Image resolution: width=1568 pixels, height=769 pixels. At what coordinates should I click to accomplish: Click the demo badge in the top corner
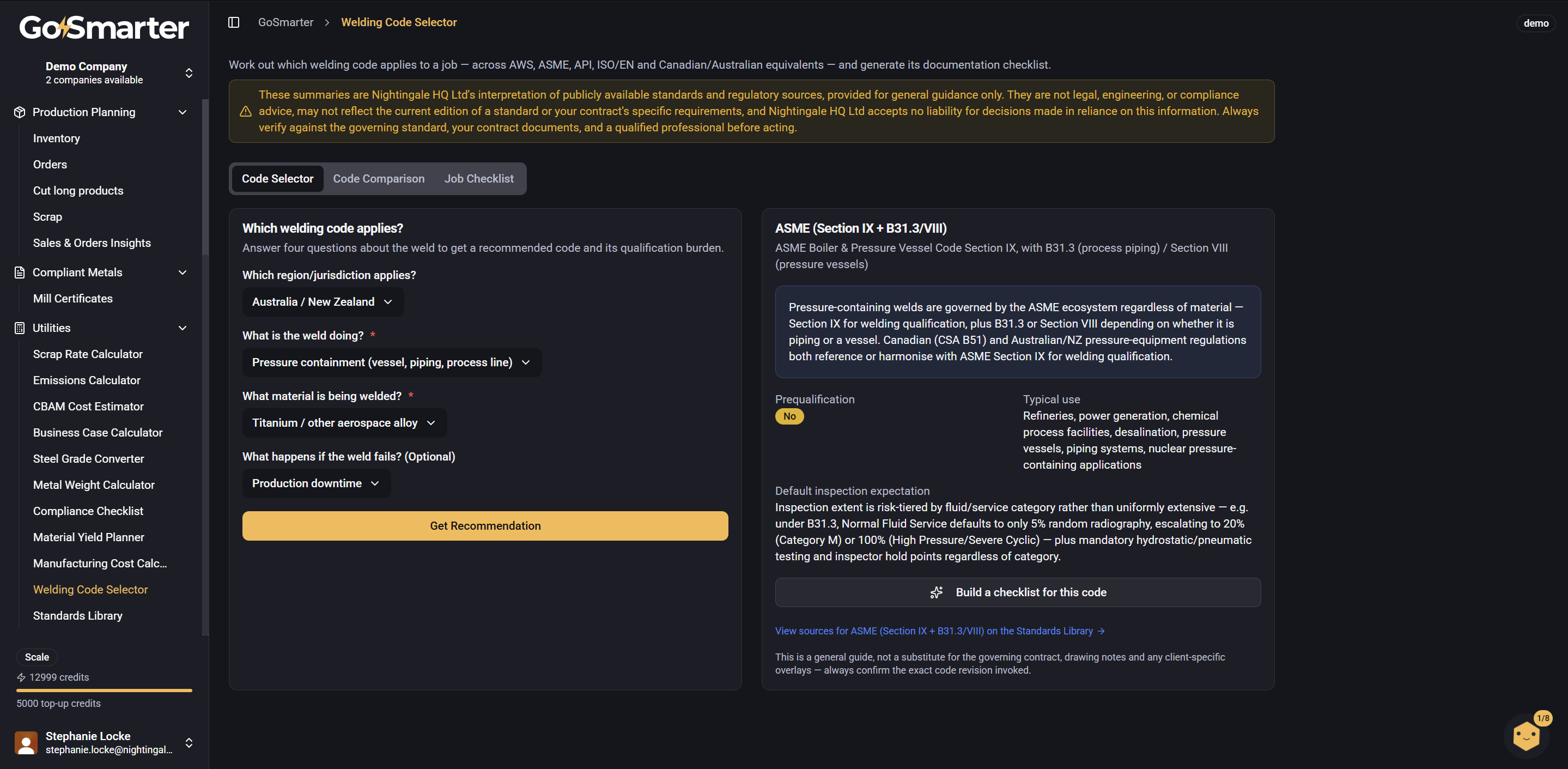(1536, 23)
